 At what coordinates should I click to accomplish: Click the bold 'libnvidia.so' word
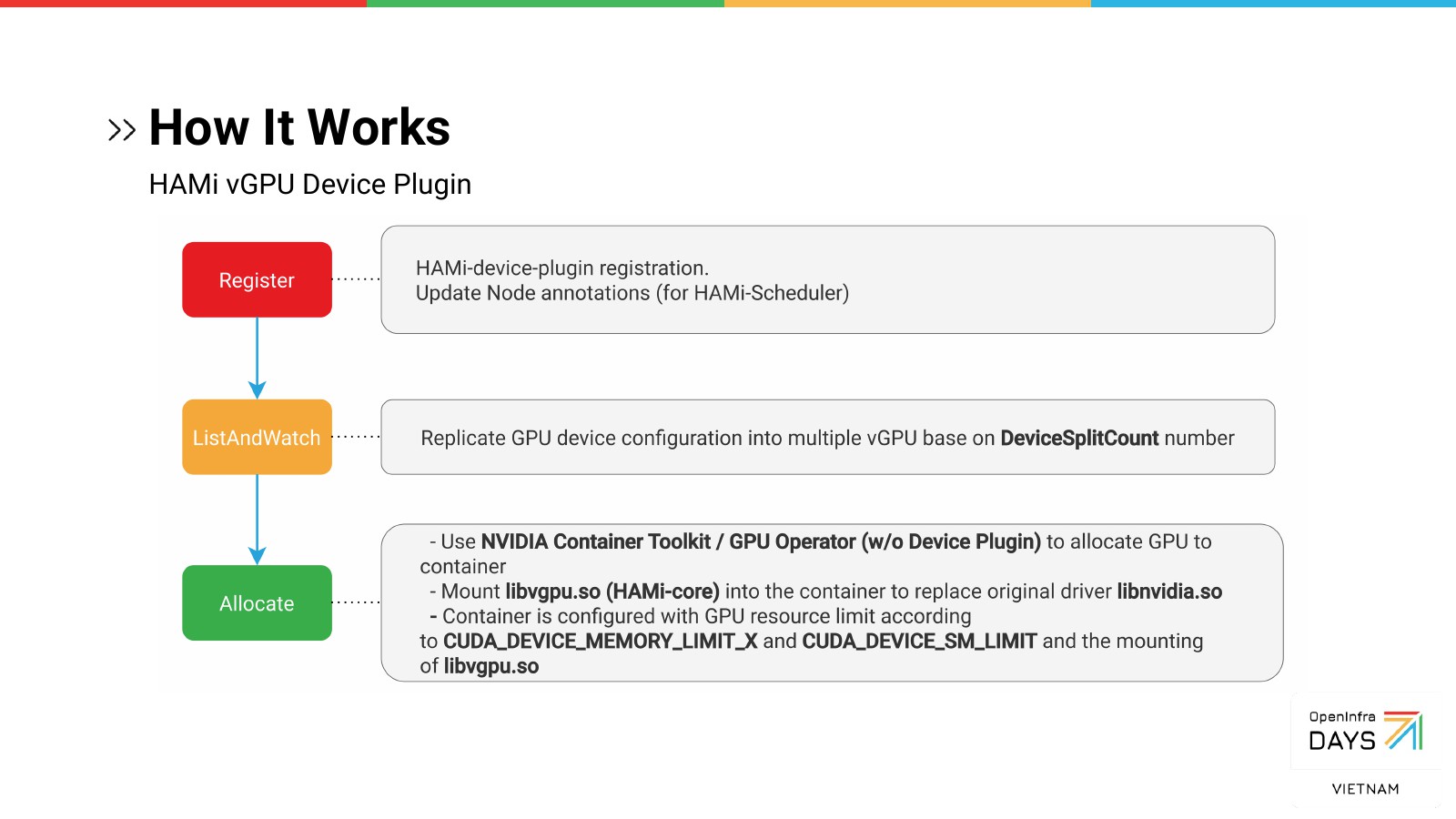(x=1169, y=591)
